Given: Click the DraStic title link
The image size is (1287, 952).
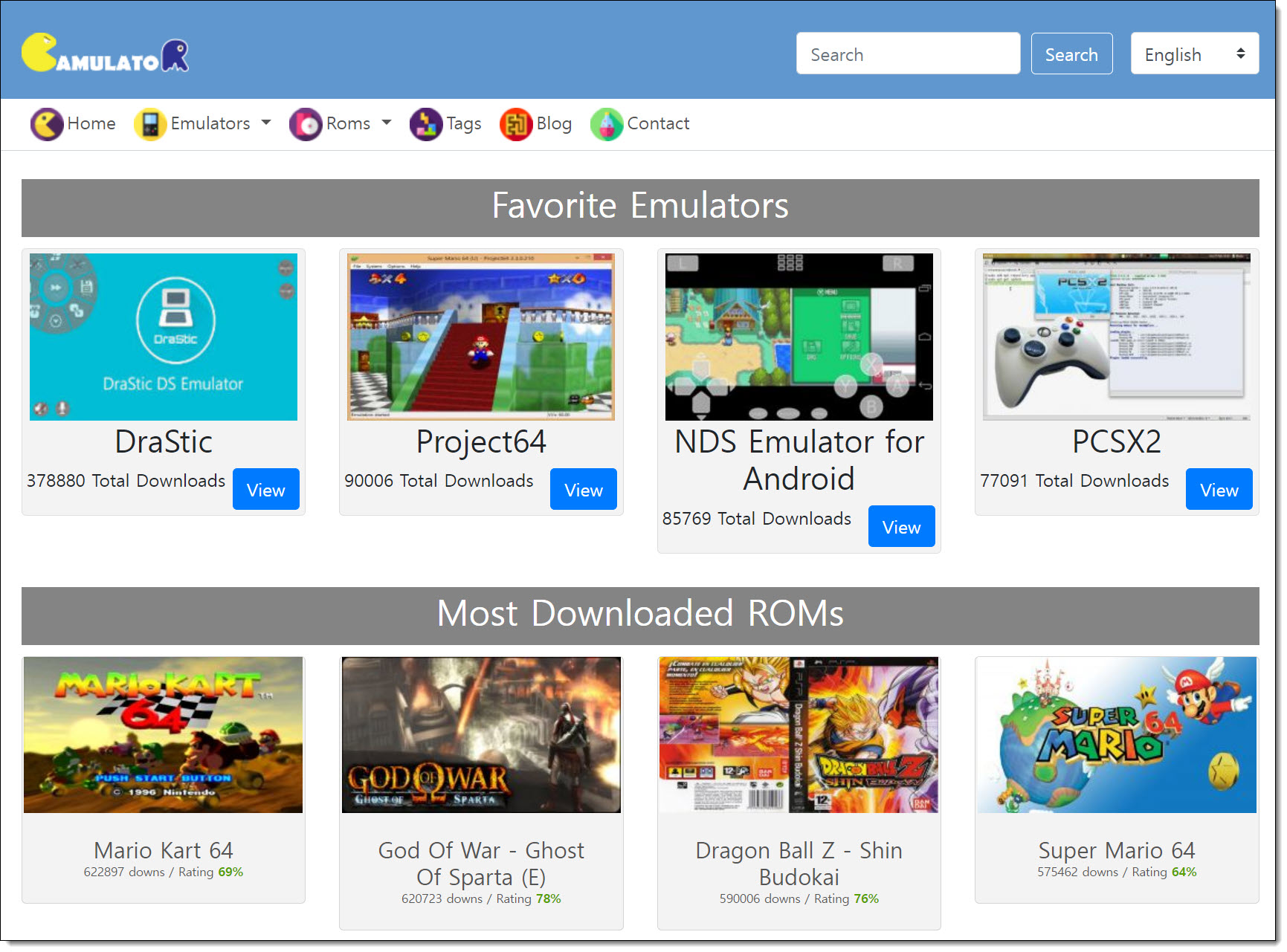Looking at the screenshot, I should pos(164,441).
